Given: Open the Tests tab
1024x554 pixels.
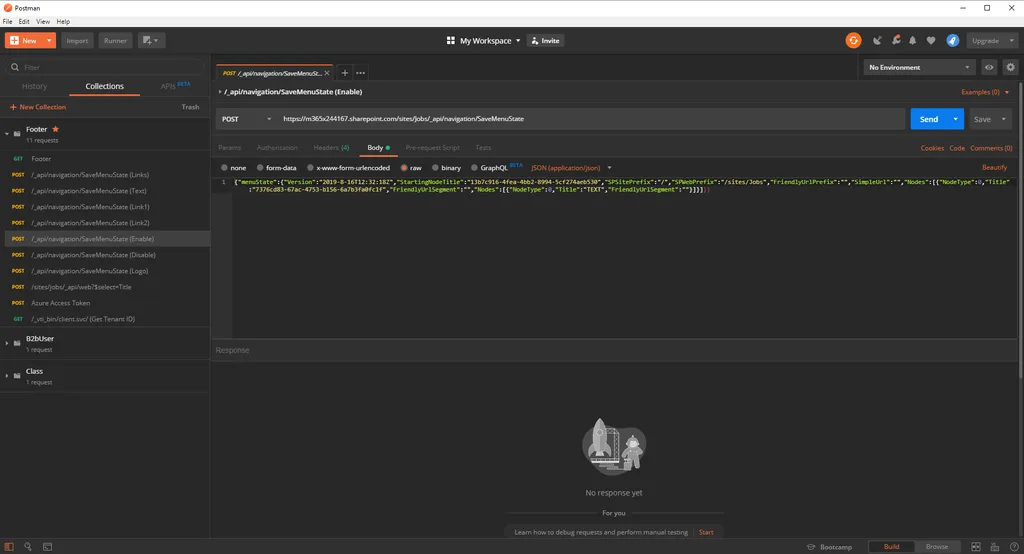Looking at the screenshot, I should (483, 148).
